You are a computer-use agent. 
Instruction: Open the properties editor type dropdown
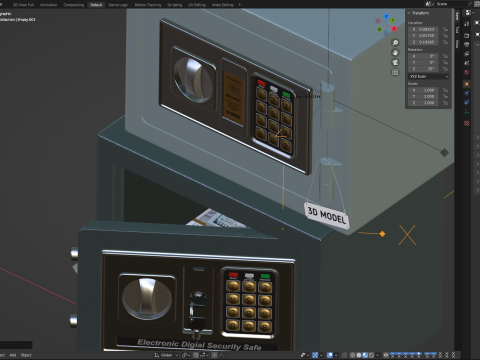coord(469,12)
